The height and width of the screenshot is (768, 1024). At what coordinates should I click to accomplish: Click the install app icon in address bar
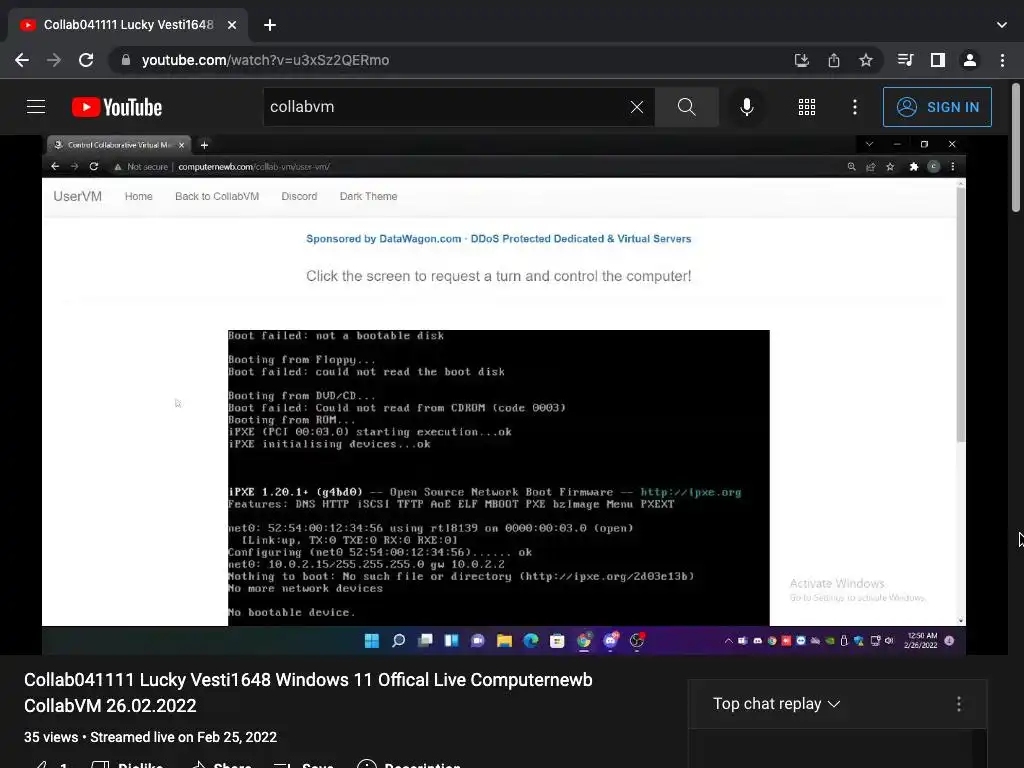tap(801, 60)
